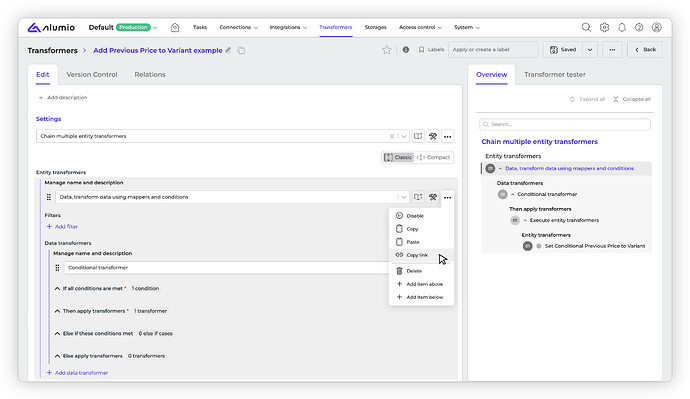Select Set Conditional Previous Price to Variant in overview
This screenshot has height=399, width=690.
coord(595,246)
